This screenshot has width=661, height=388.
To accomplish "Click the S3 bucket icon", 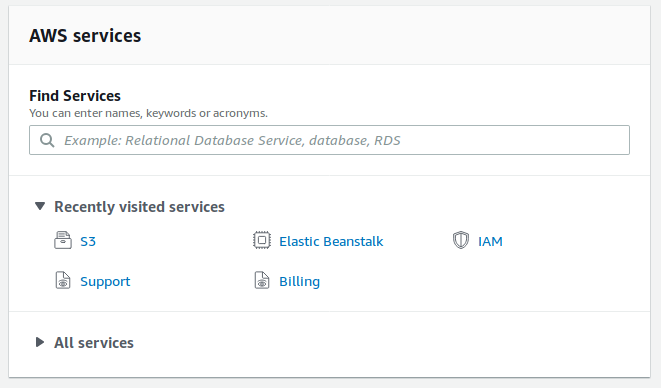I will click(x=63, y=240).
